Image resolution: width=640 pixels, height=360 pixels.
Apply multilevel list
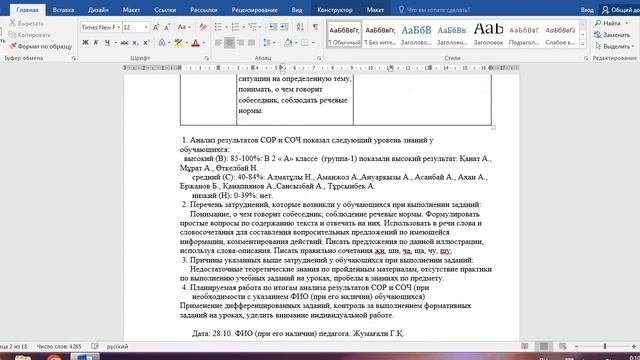click(253, 27)
